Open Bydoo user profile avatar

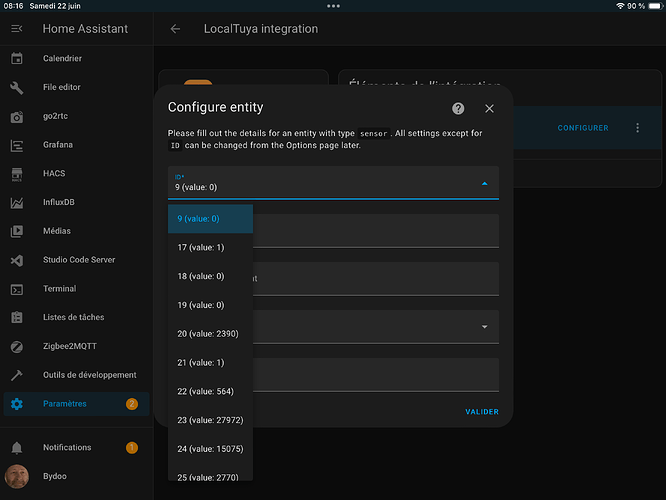tap(17, 476)
